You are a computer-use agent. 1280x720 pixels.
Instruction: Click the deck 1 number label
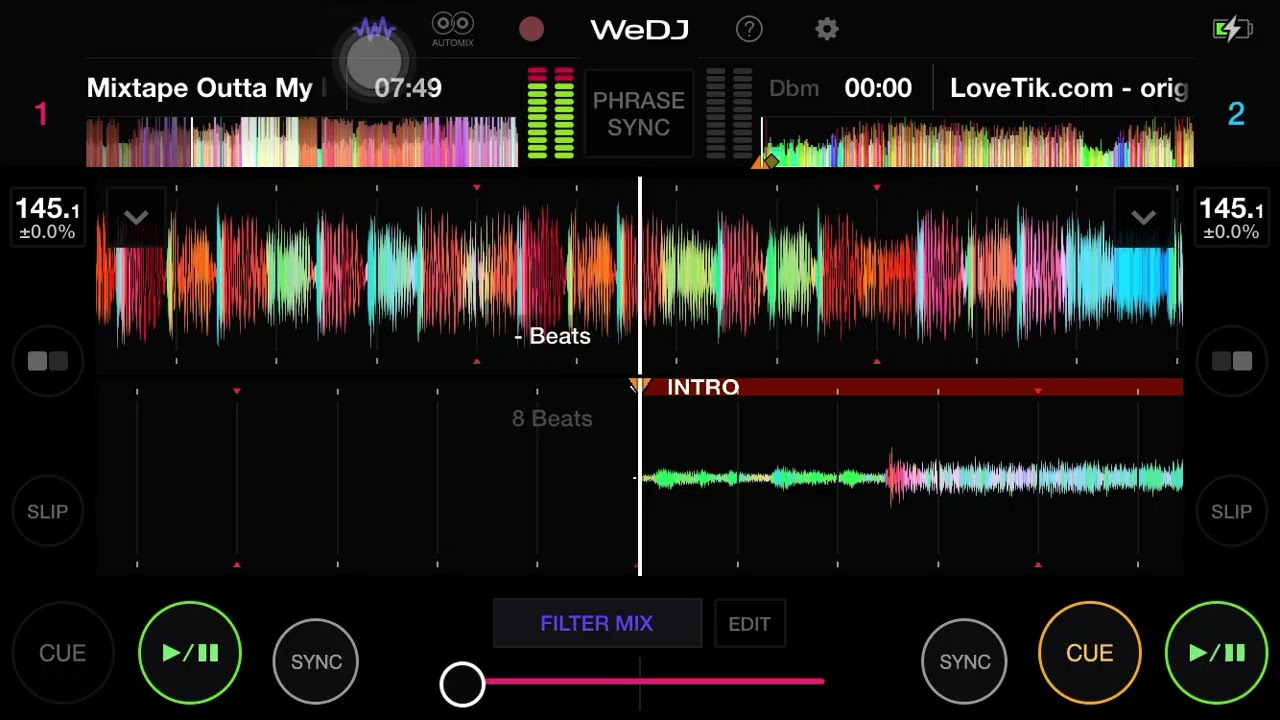click(41, 114)
